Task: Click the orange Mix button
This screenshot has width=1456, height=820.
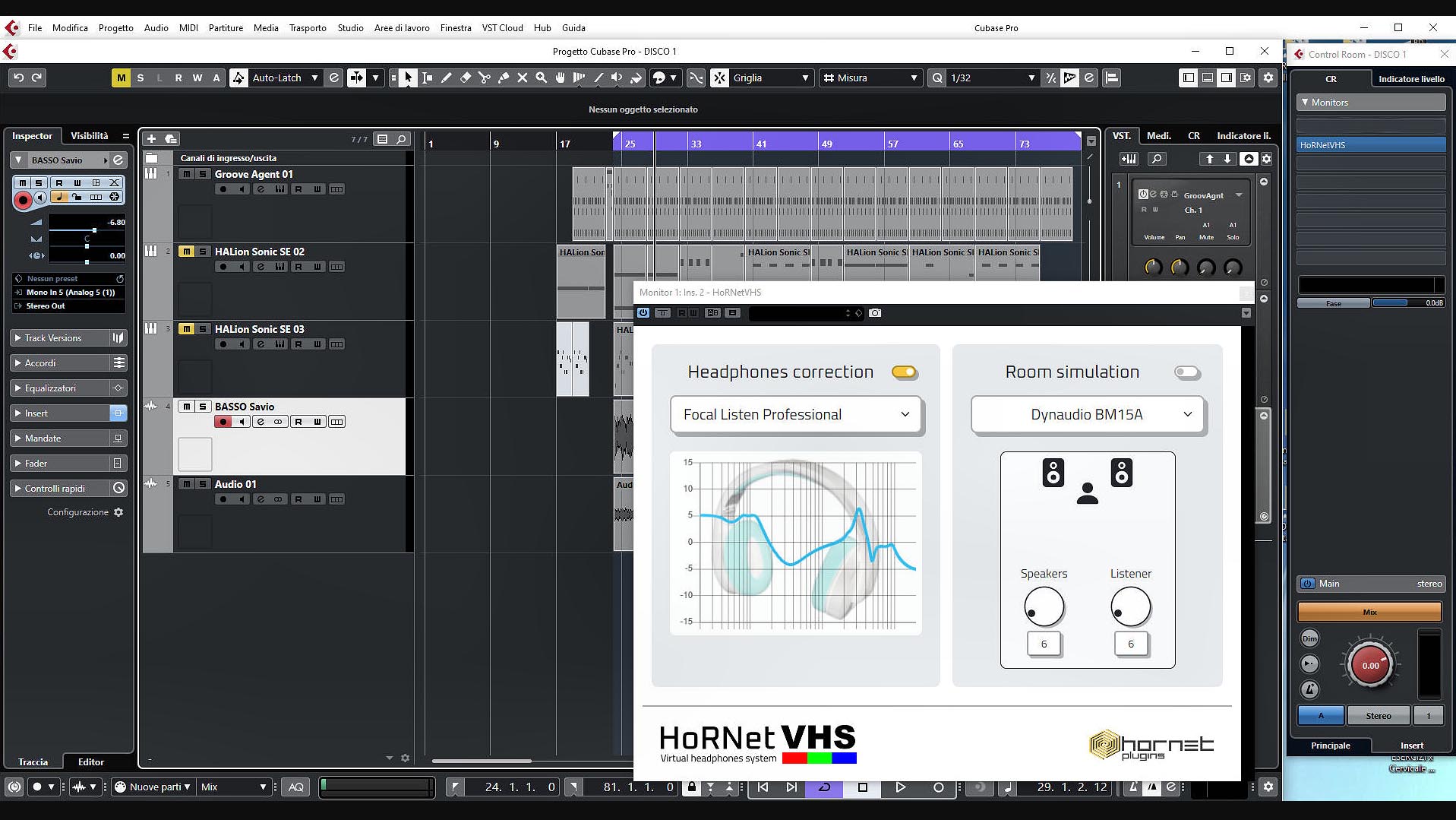Action: (1369, 613)
